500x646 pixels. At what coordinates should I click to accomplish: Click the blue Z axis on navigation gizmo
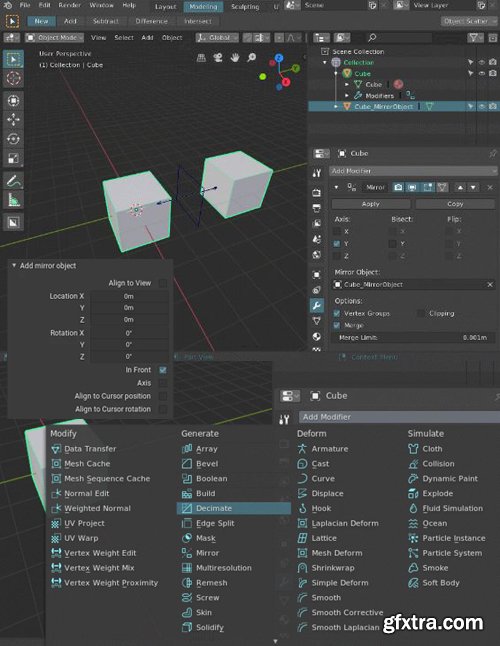tap(279, 58)
